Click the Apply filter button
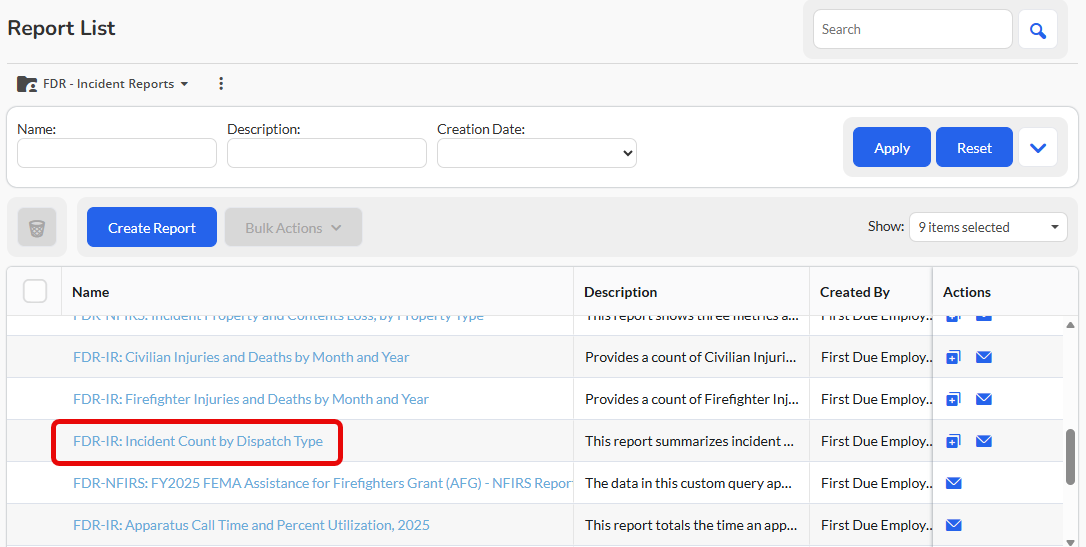Viewport: 1086px width, 547px height. pyautogui.click(x=891, y=147)
